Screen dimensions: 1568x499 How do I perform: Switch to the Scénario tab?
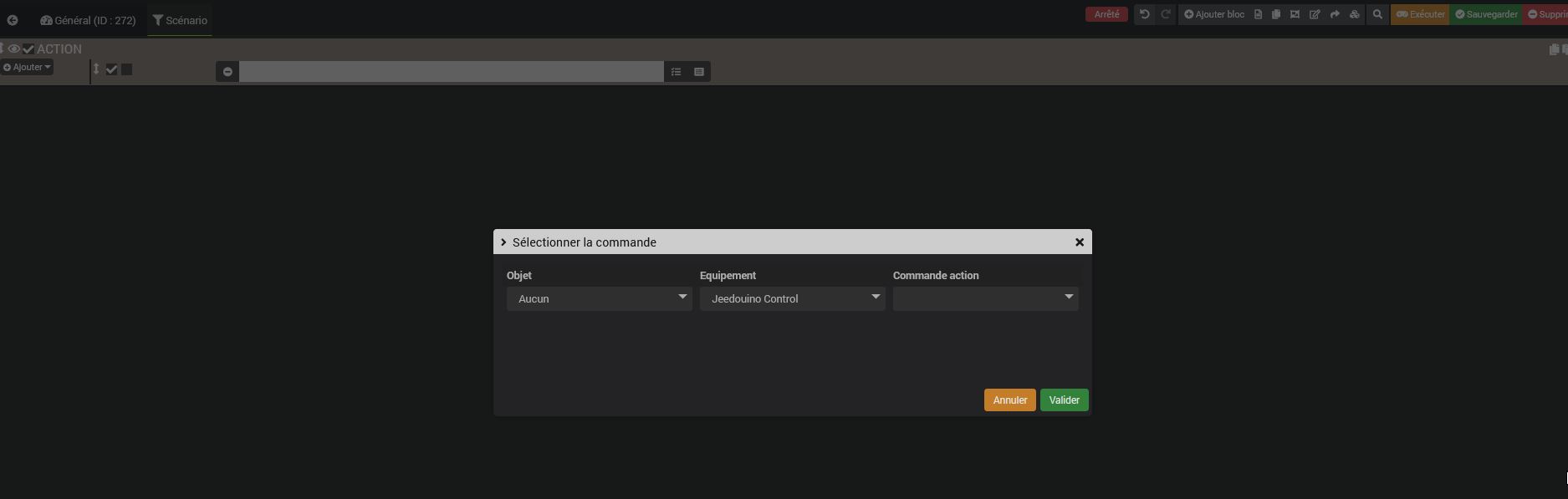180,20
